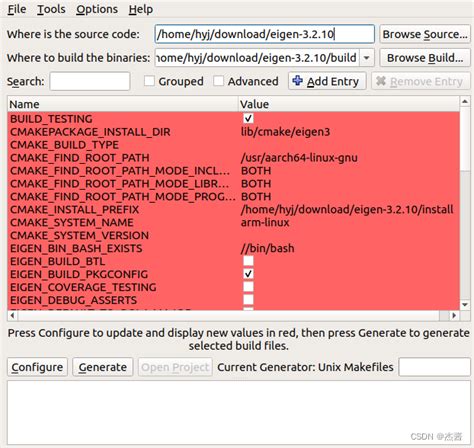Click the horizontal scroll right arrow
The image size is (474, 448).
pos(454,315)
